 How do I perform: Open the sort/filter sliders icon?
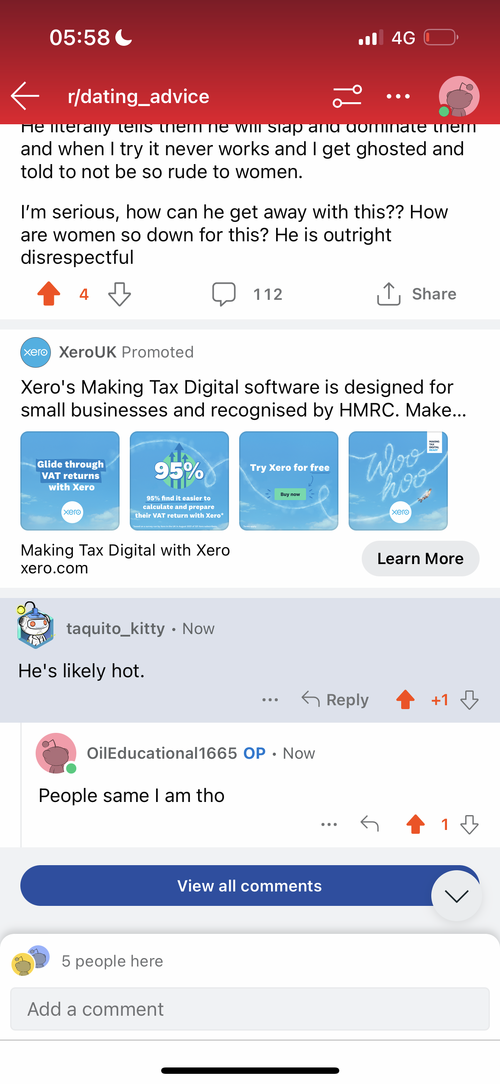346,96
